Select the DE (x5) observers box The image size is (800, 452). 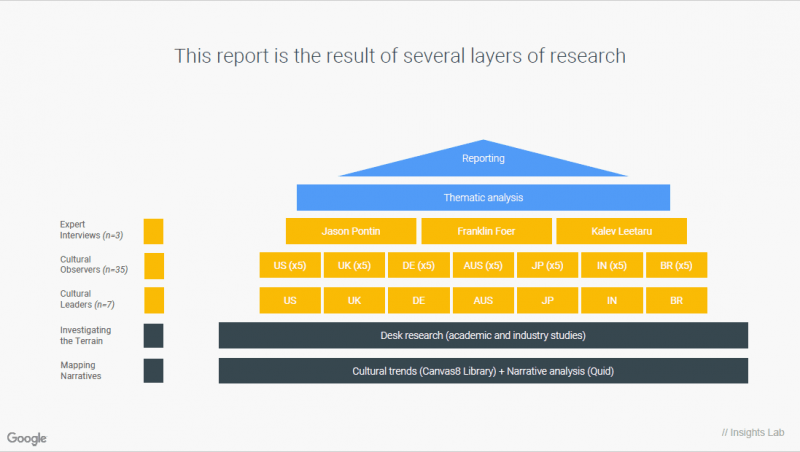(x=419, y=265)
